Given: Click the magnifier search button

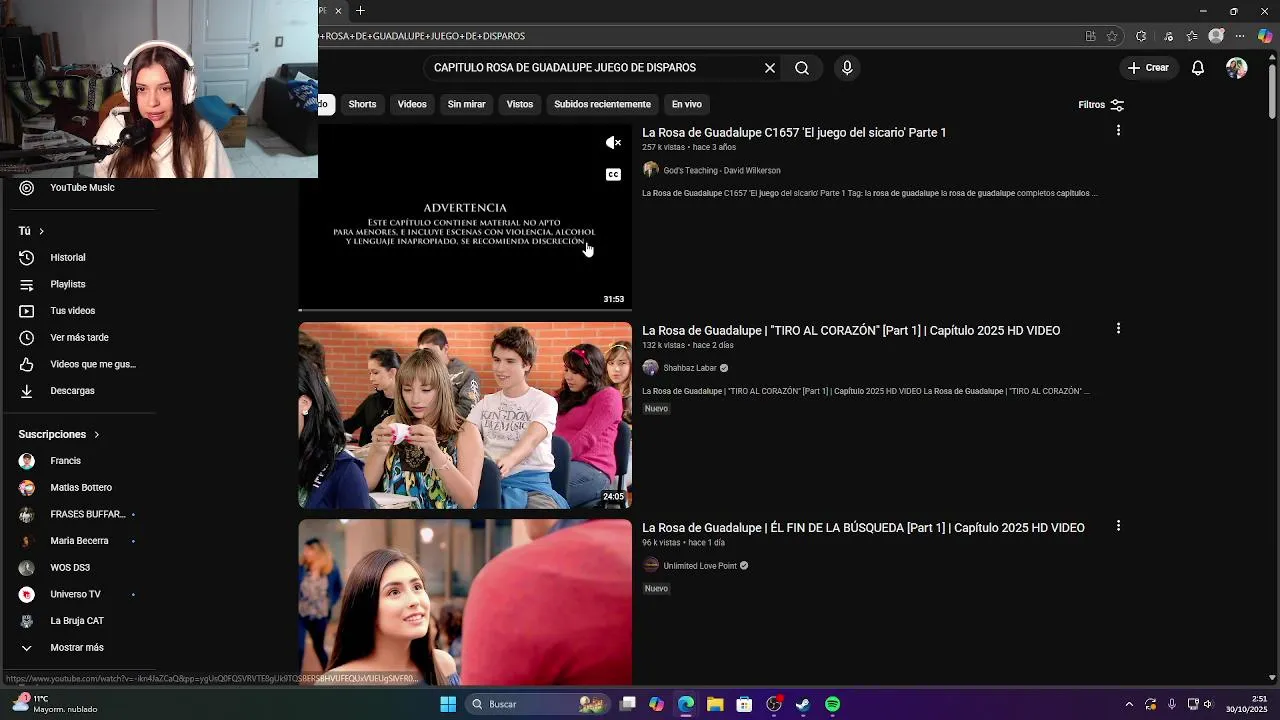Looking at the screenshot, I should tap(802, 68).
